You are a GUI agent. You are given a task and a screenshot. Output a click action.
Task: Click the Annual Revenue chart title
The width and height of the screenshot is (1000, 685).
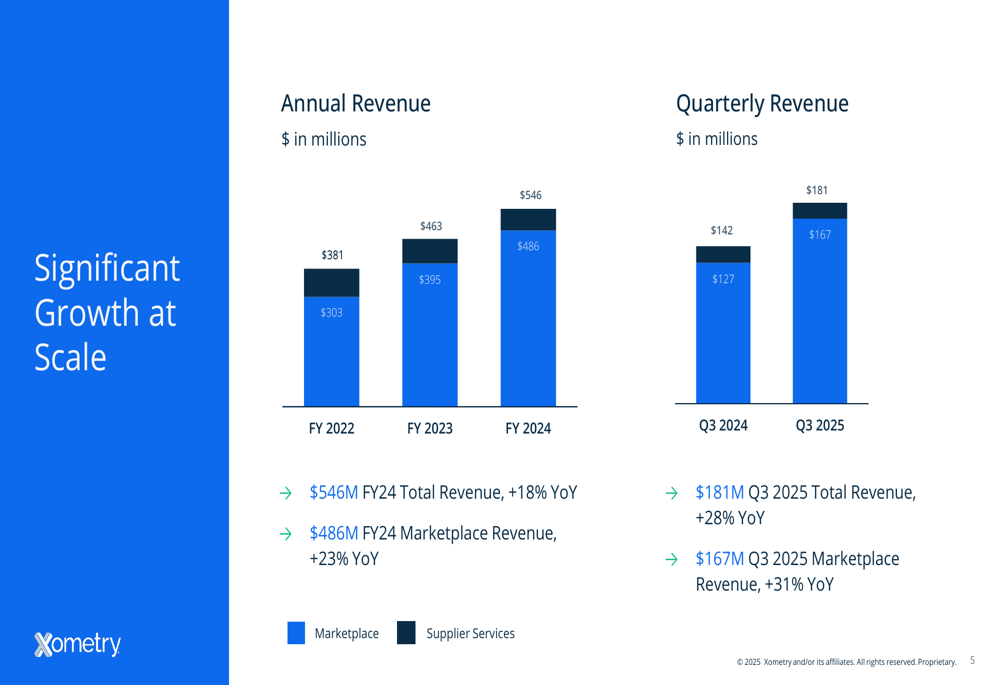pyautogui.click(x=356, y=103)
